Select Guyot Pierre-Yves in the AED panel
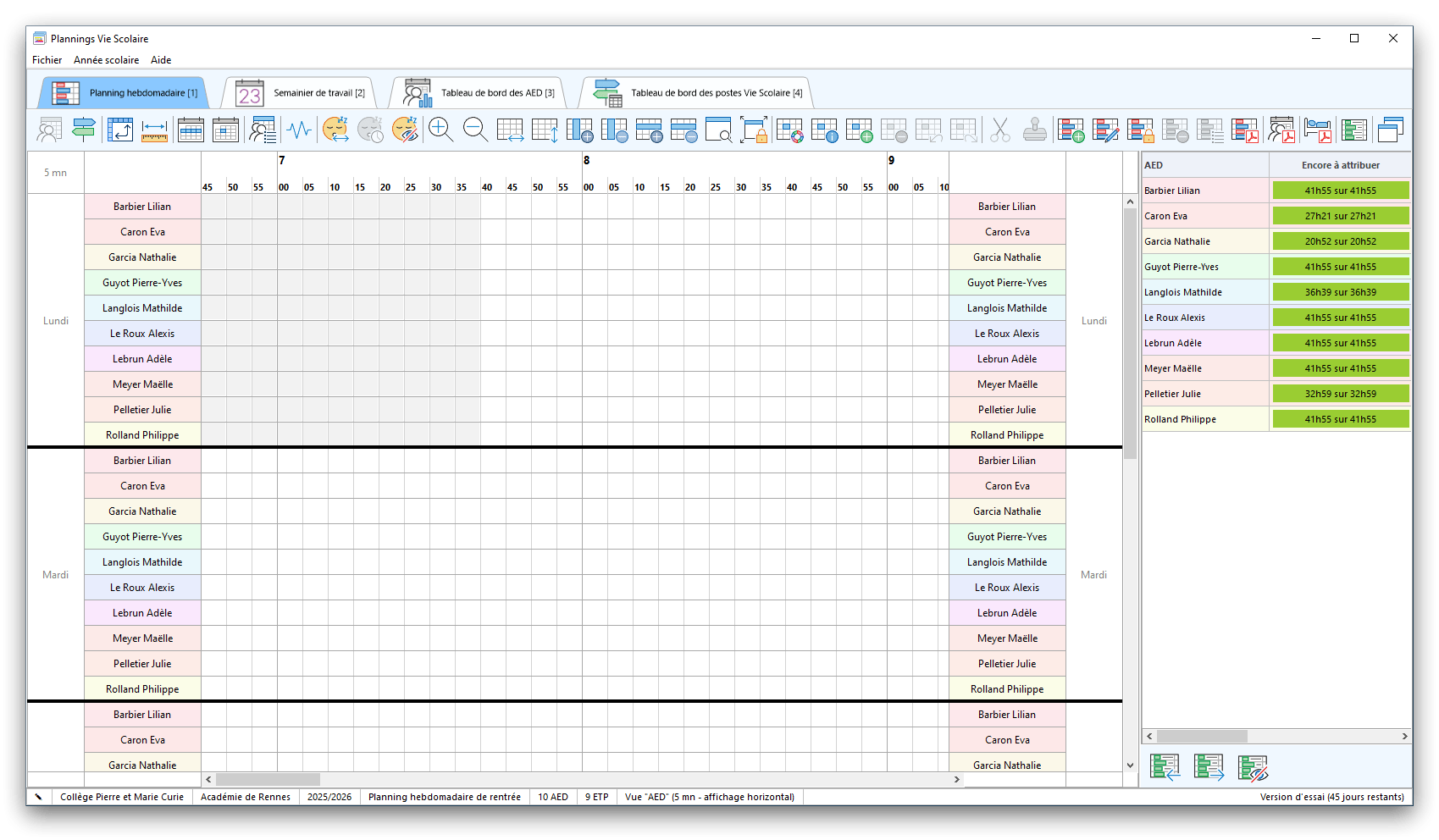The height and width of the screenshot is (840, 1439). [x=1182, y=267]
